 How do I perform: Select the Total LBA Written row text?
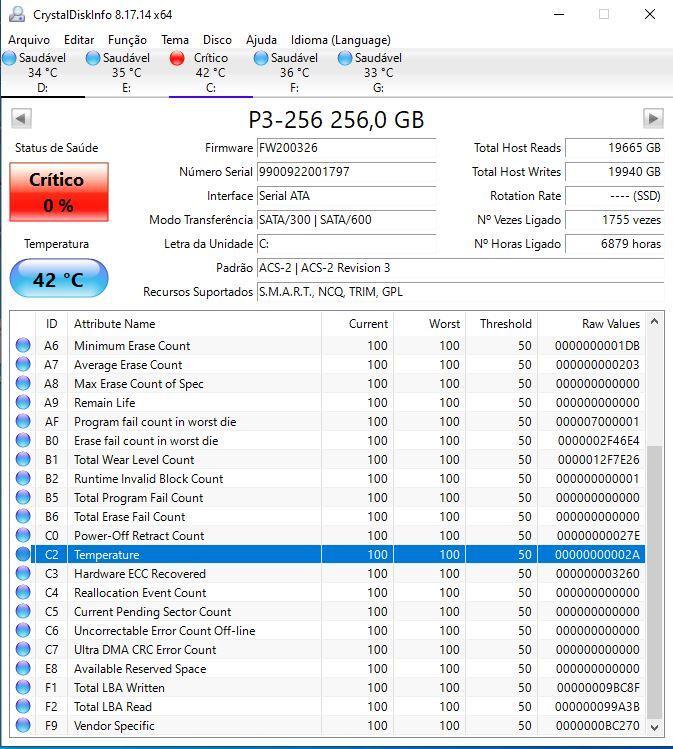[119, 688]
